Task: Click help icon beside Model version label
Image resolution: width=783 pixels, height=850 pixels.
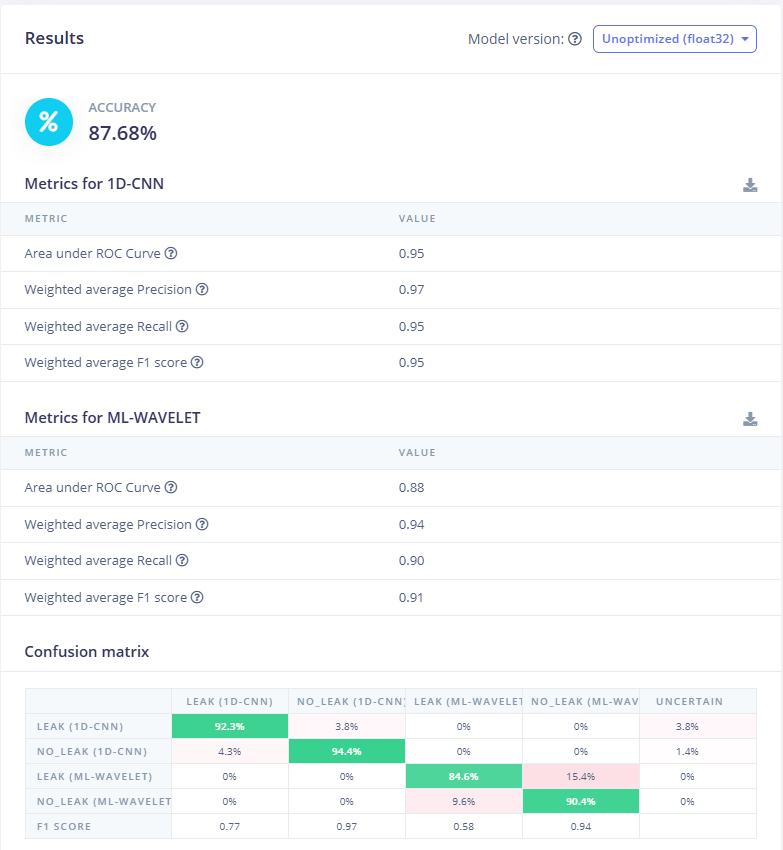Action: pyautogui.click(x=575, y=39)
